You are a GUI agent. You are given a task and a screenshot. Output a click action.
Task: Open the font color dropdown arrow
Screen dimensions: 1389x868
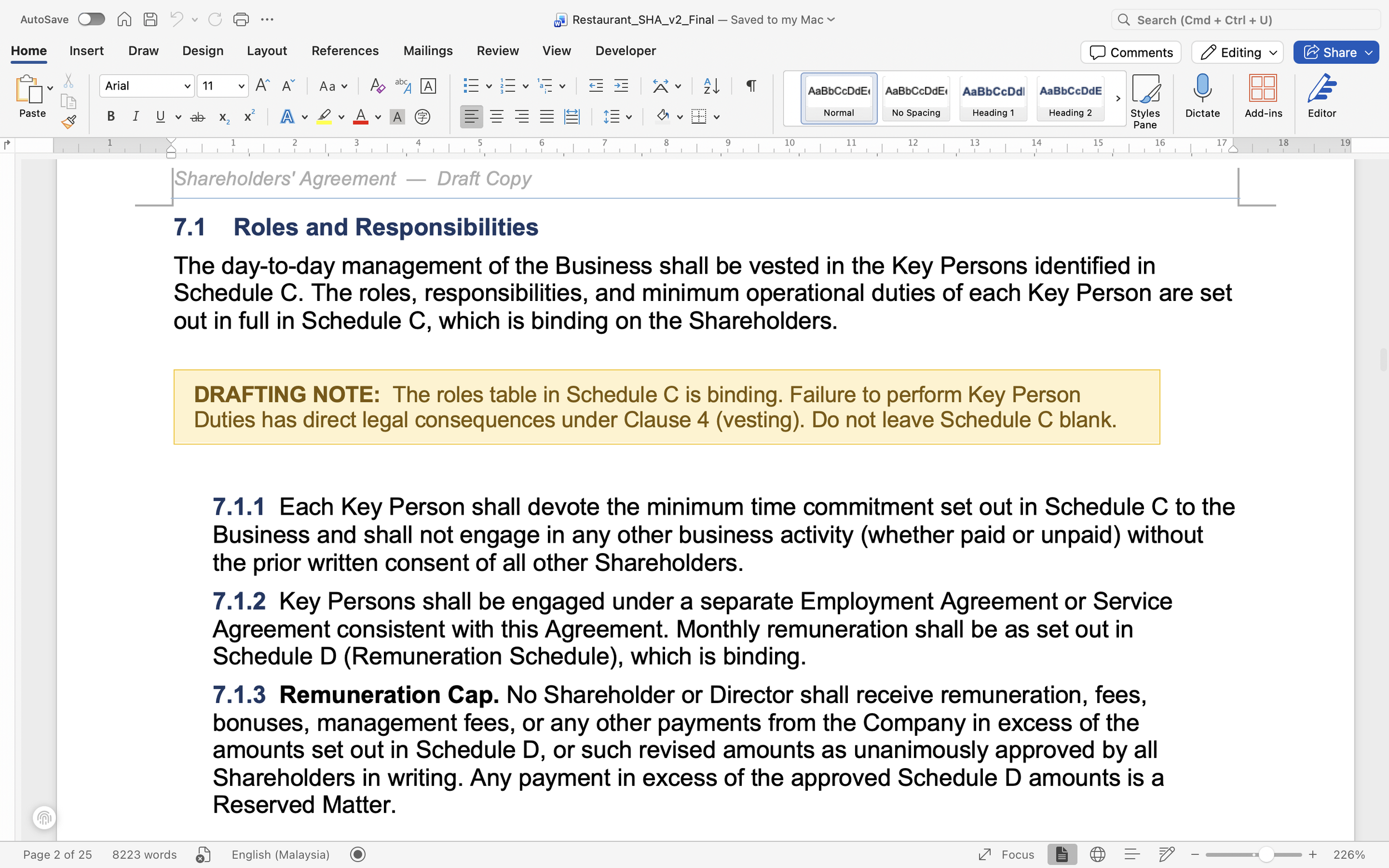pyautogui.click(x=378, y=117)
